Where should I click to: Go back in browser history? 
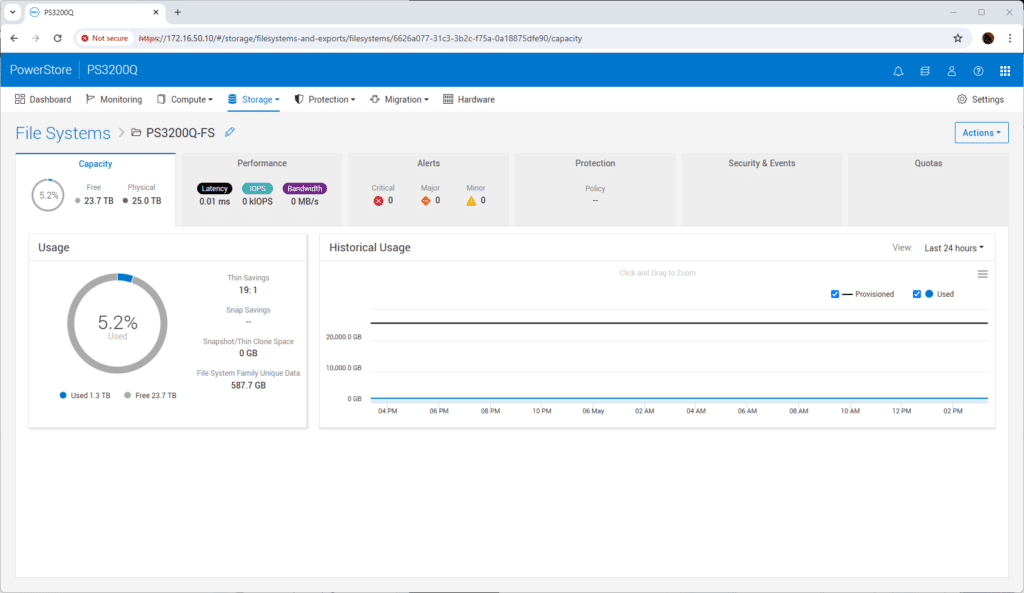[x=14, y=39]
